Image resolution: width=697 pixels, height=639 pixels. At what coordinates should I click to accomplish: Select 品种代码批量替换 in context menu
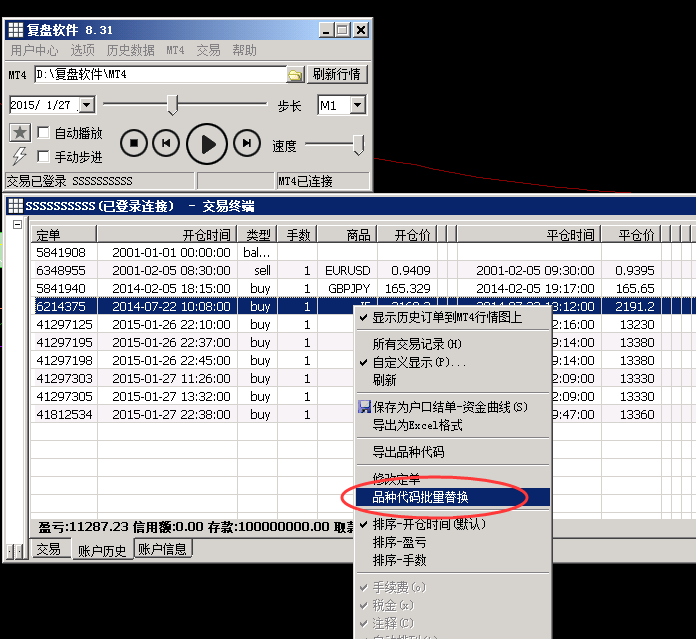tap(433, 497)
